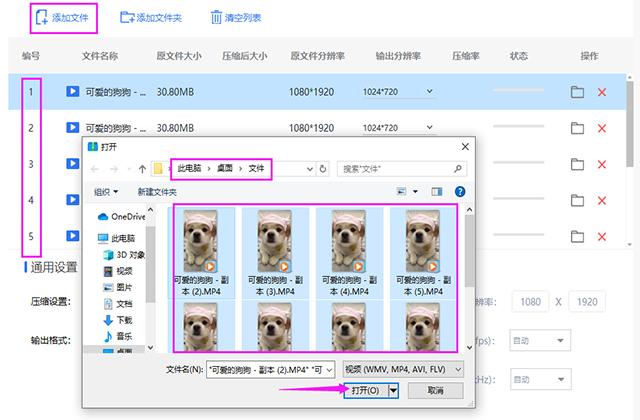Screen dimensions: 640x420
Task: Open output folder for row 5
Action: (x=577, y=236)
